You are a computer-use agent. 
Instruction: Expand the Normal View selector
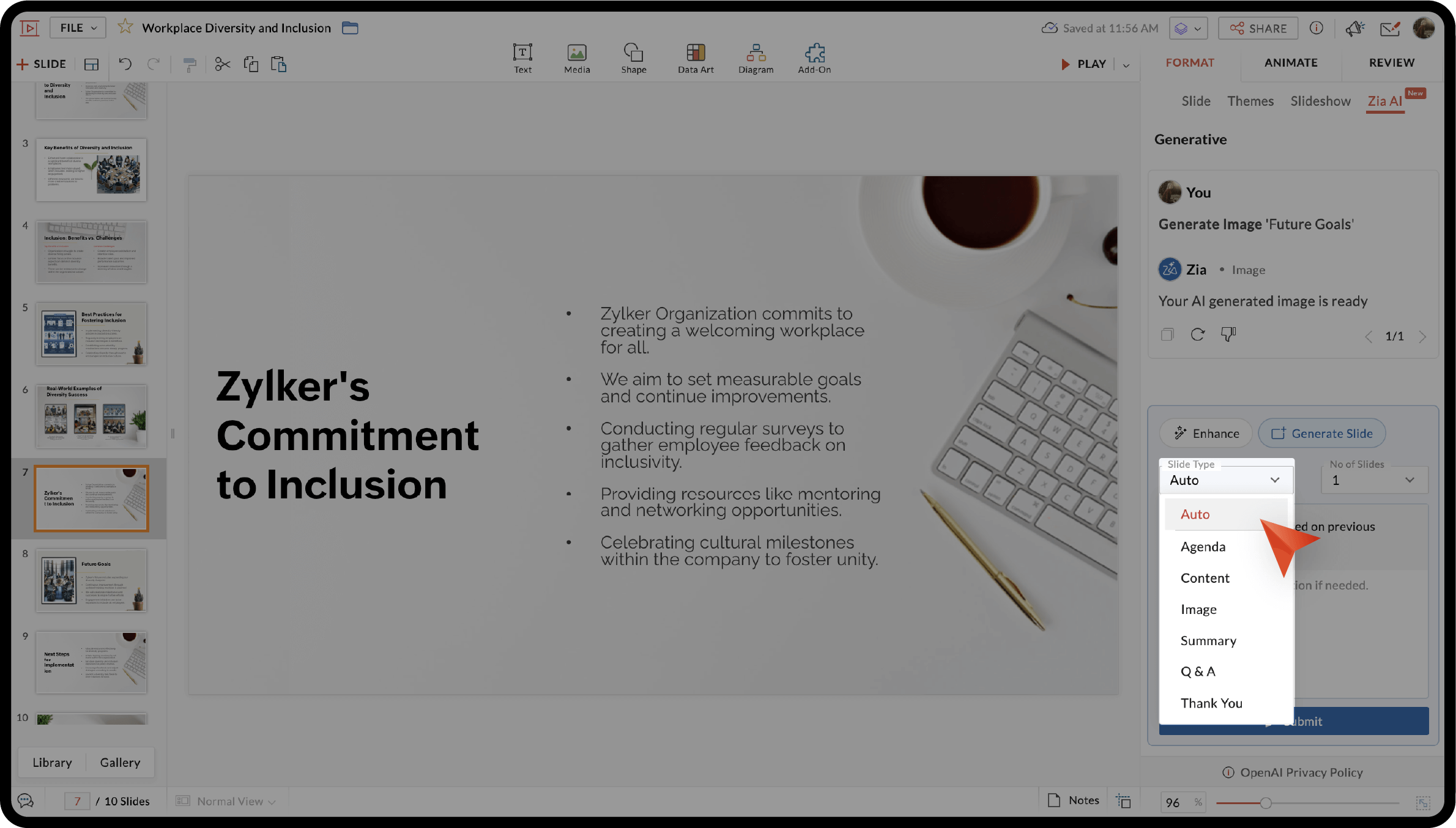(226, 801)
